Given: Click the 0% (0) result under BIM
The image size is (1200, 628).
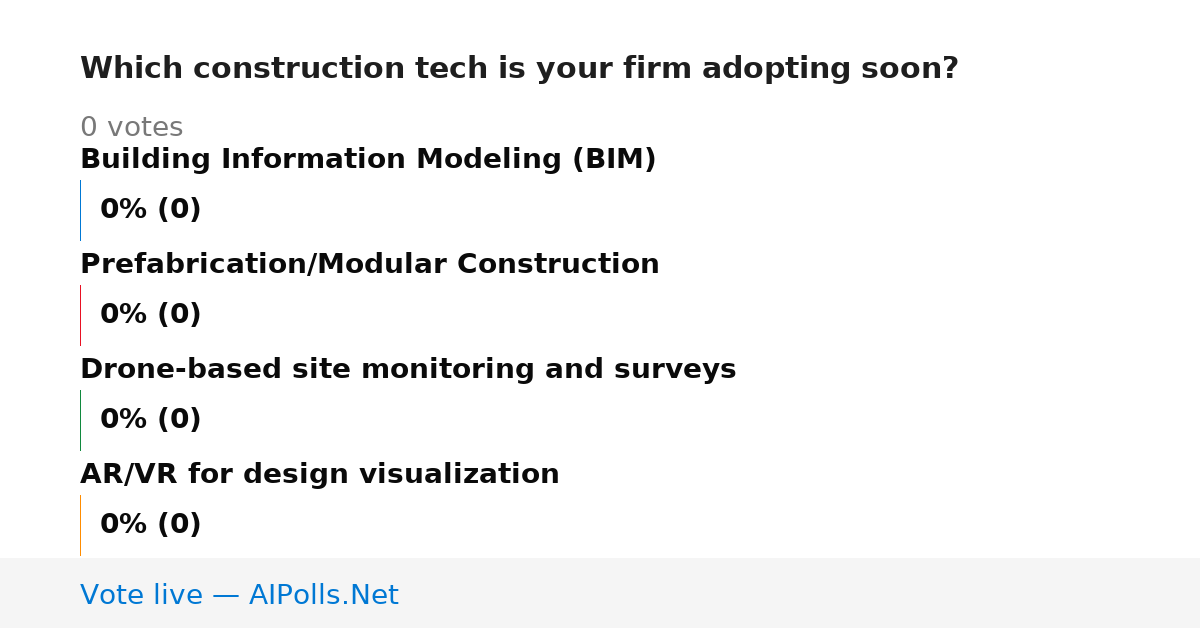Looking at the screenshot, I should pyautogui.click(x=151, y=210).
